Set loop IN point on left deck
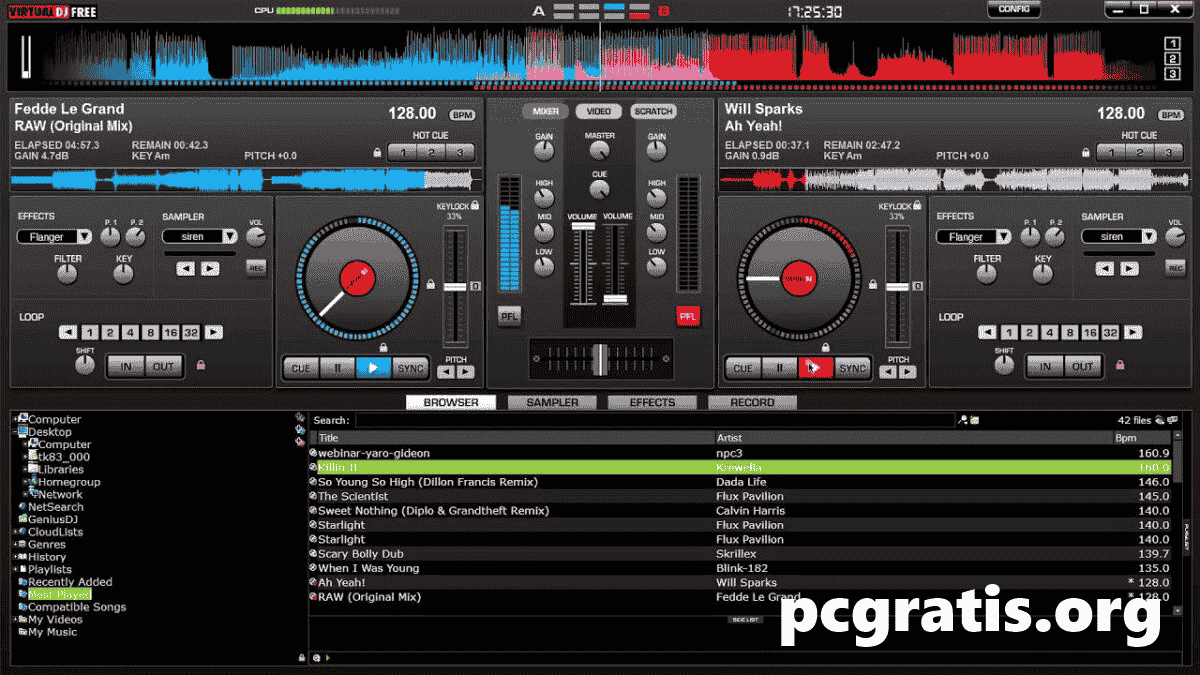 (x=126, y=366)
